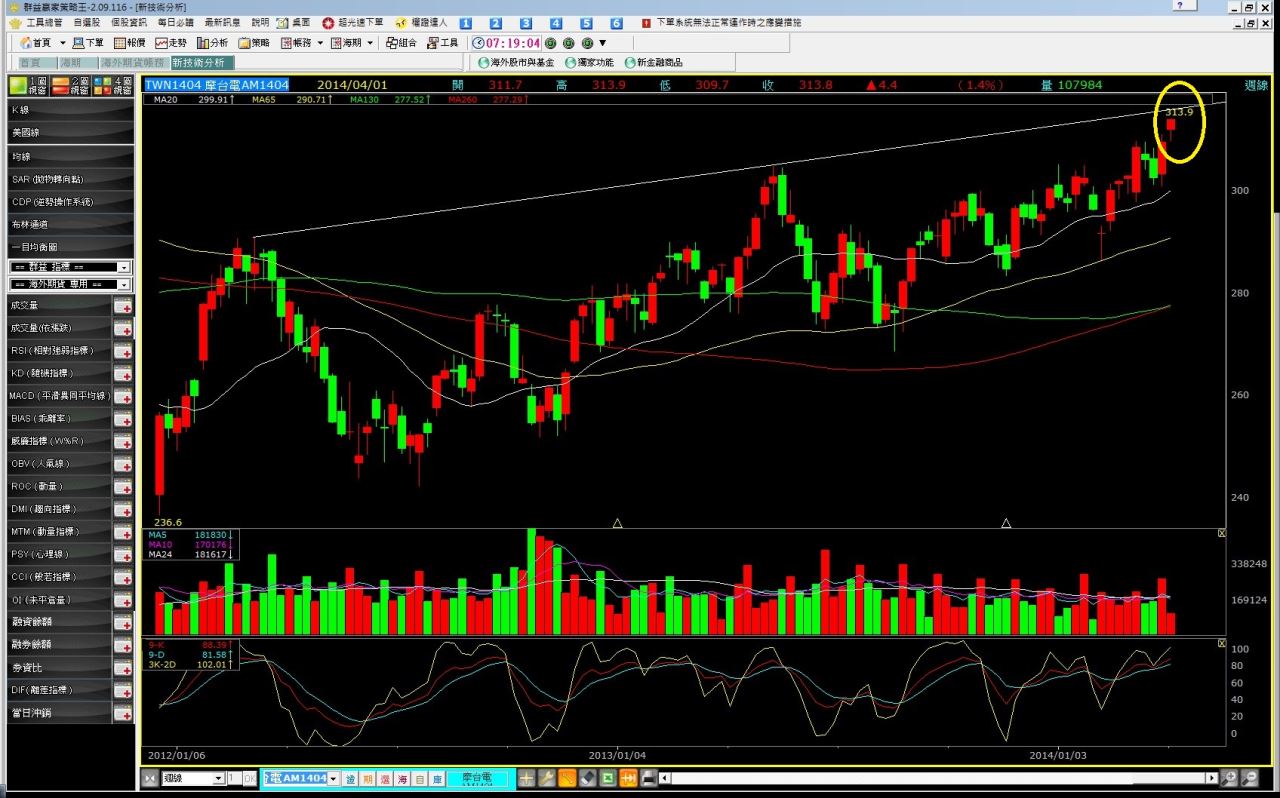Click the zoom in magnifier at bottom right

click(x=1230, y=778)
